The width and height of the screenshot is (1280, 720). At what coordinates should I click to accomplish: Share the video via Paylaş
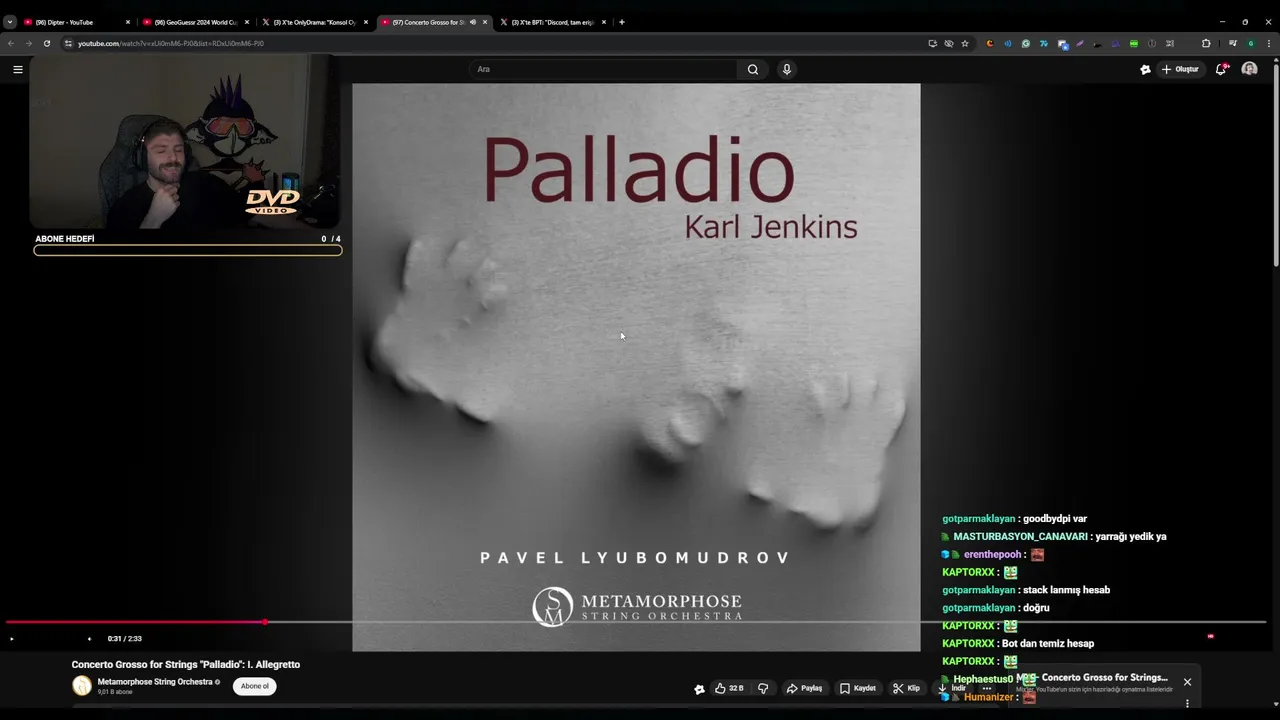(x=804, y=688)
